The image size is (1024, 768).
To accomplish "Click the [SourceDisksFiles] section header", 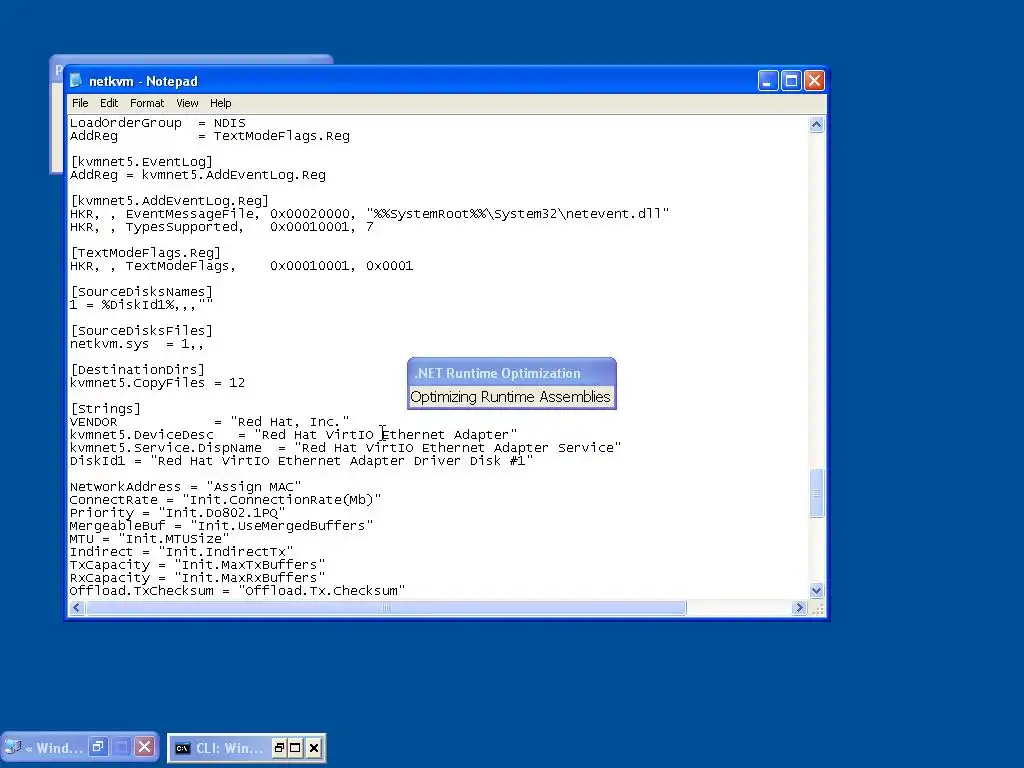I will pos(141,331).
